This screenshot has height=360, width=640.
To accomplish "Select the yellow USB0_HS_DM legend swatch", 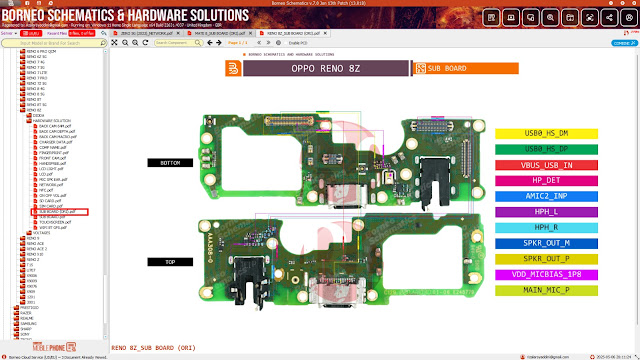I will pyautogui.click(x=546, y=133).
